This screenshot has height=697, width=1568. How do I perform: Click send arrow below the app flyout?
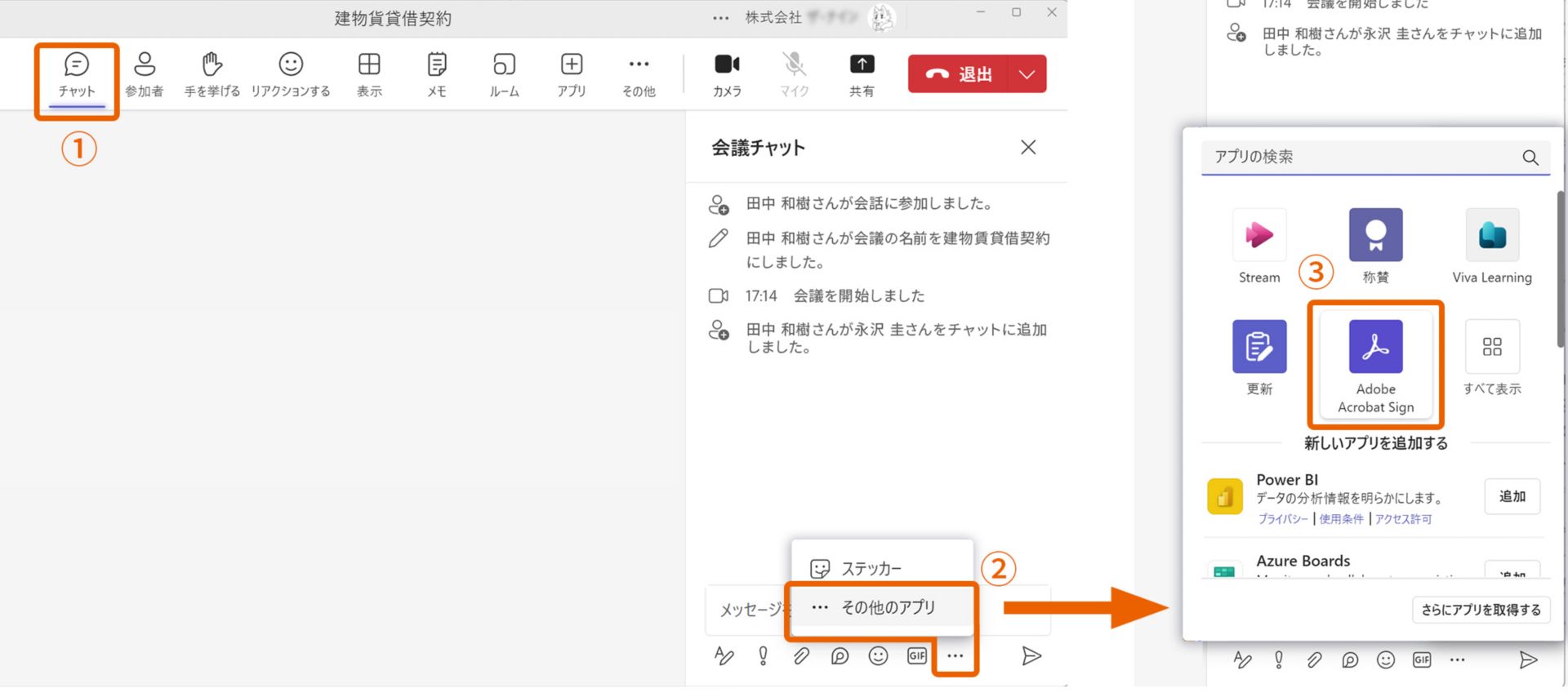point(1528,659)
